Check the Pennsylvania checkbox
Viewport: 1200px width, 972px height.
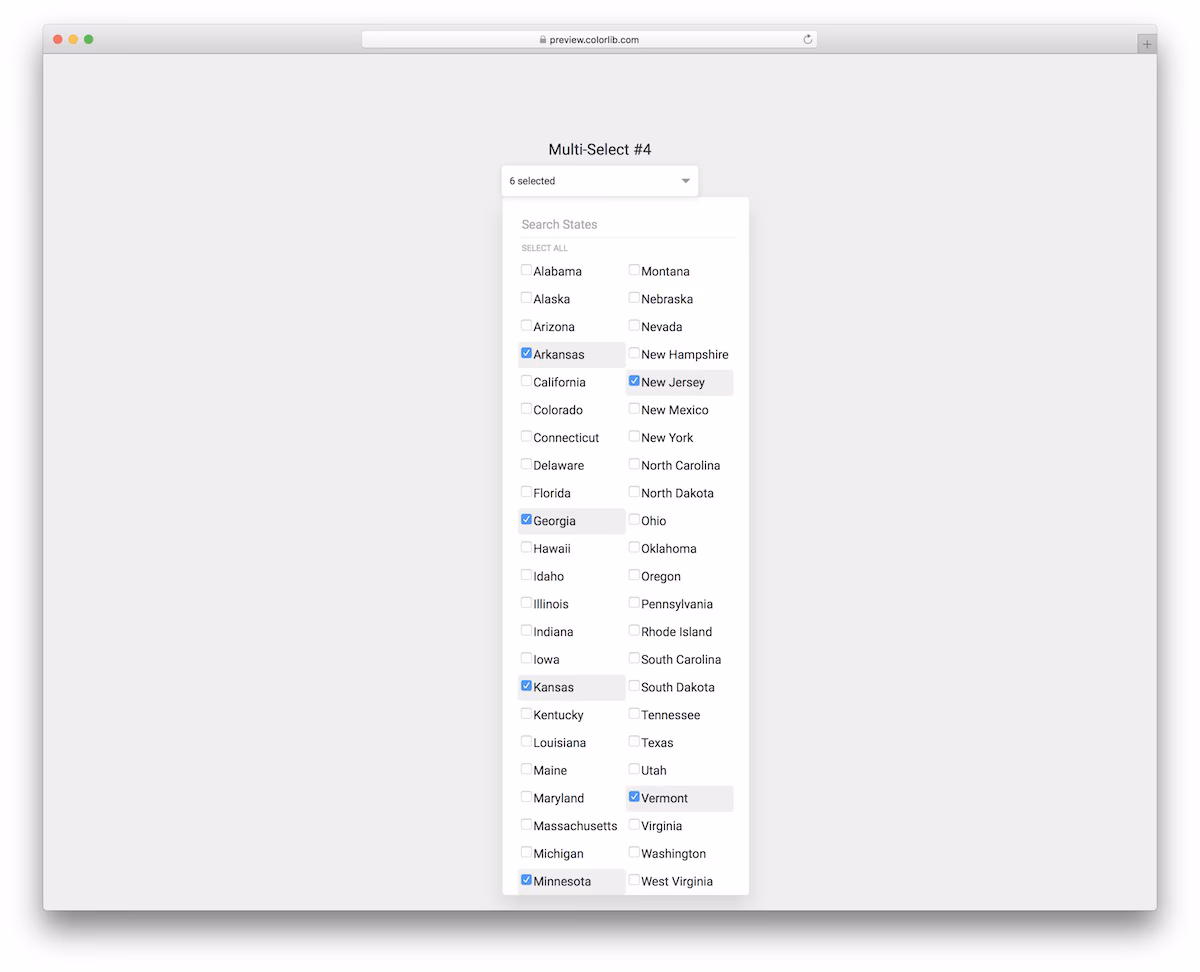634,603
